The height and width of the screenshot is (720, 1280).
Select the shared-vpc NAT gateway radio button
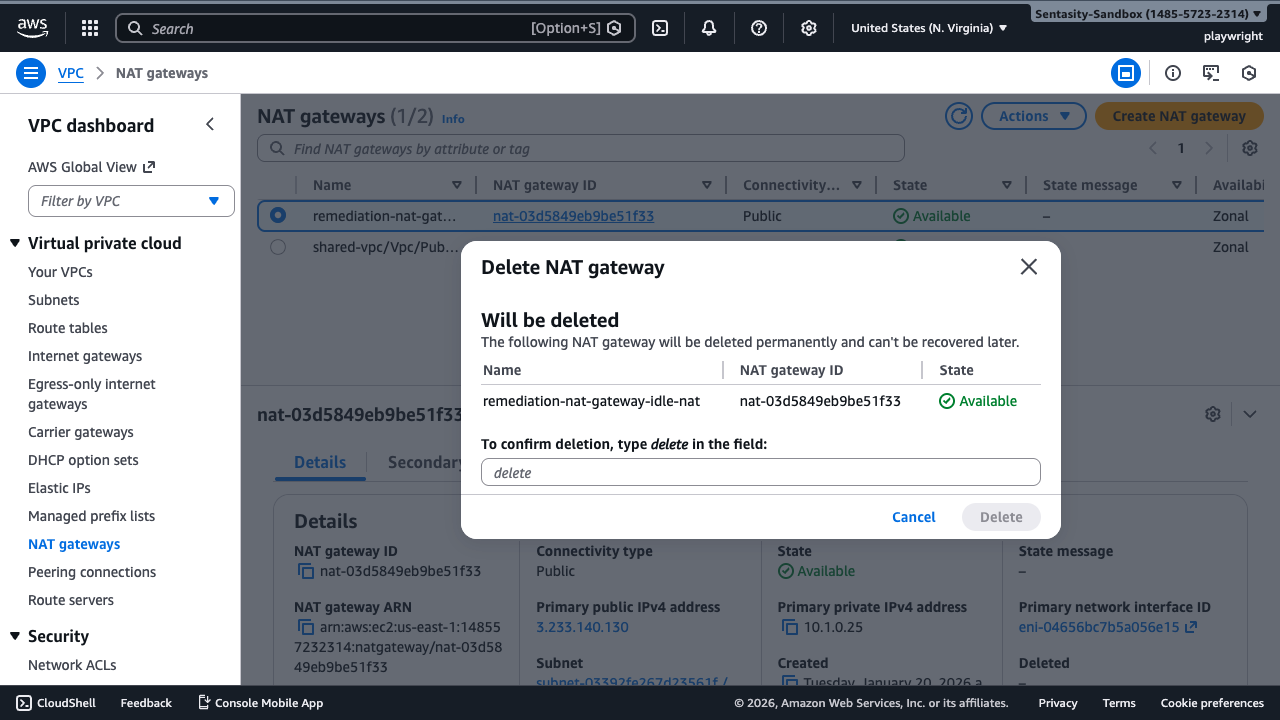(x=277, y=247)
